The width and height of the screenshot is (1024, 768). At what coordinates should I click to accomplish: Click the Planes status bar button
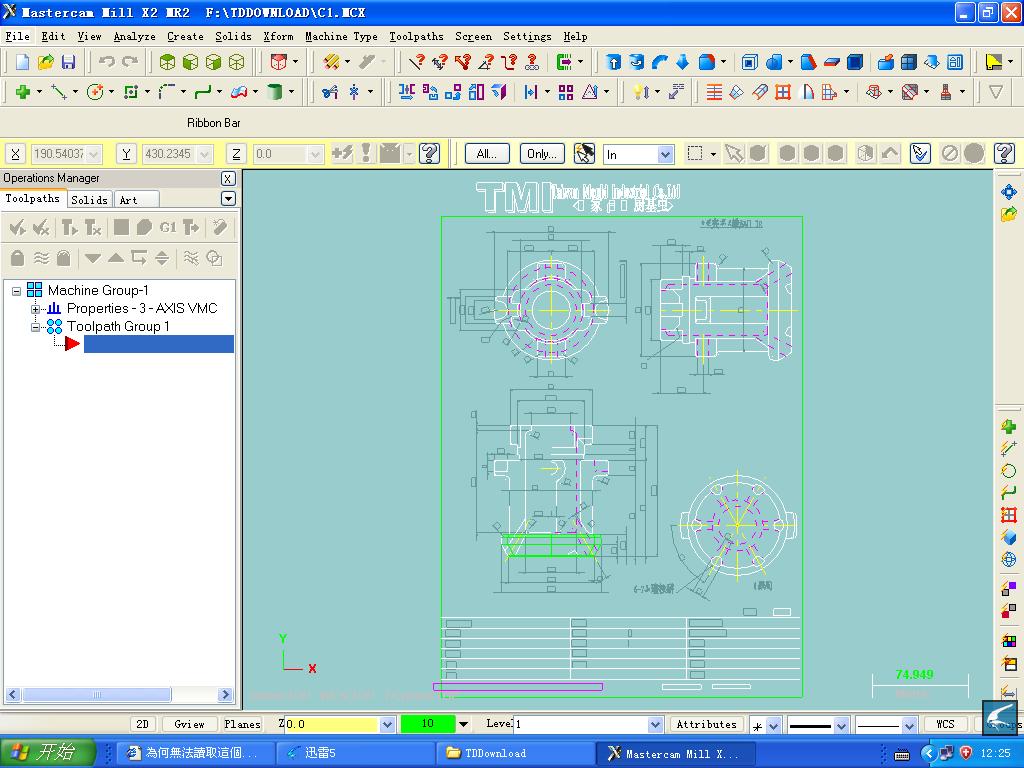click(x=242, y=724)
